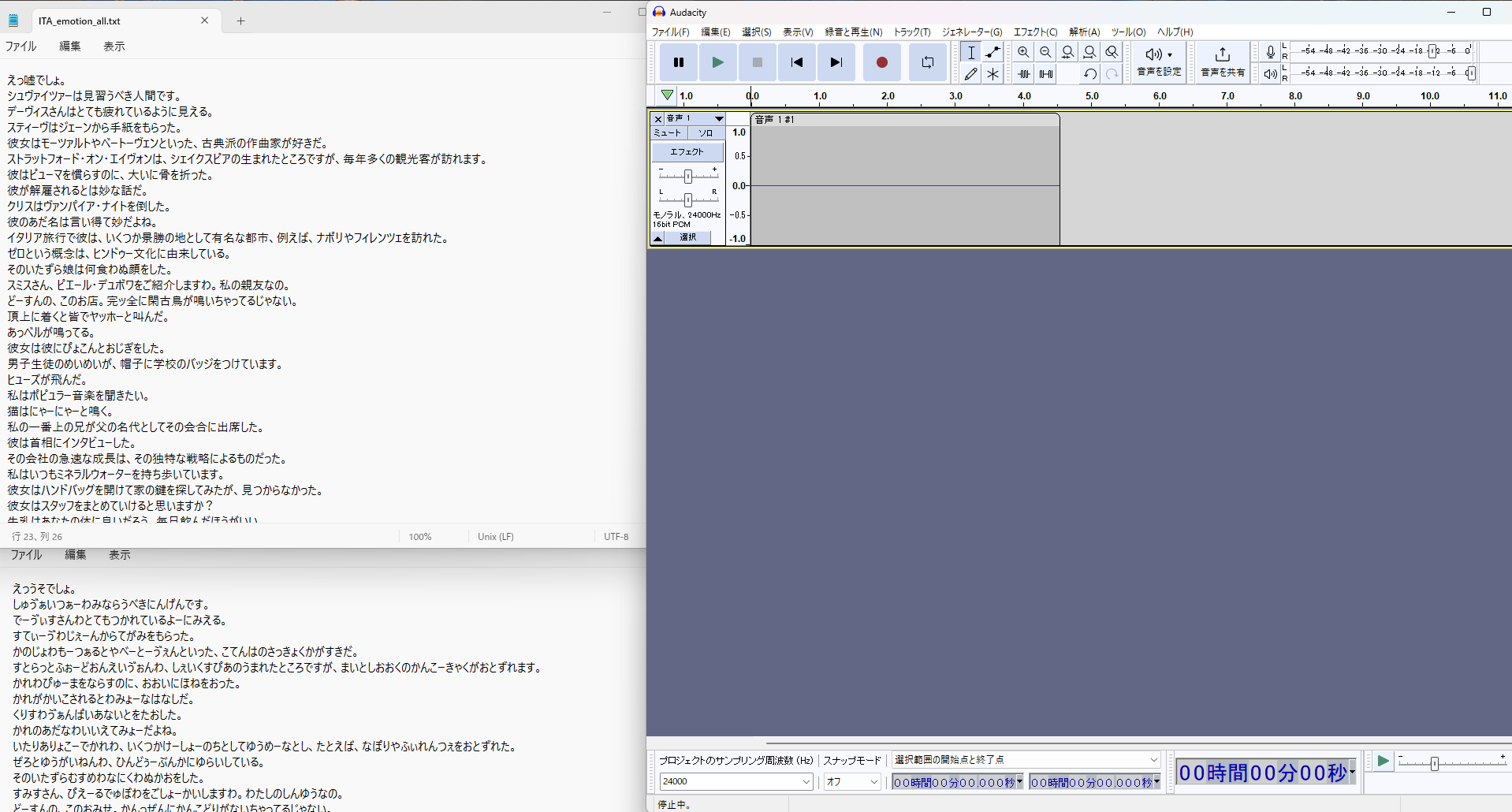Open selection end time format dropdown arrow
This screenshot has width=1512, height=812.
point(1156,781)
